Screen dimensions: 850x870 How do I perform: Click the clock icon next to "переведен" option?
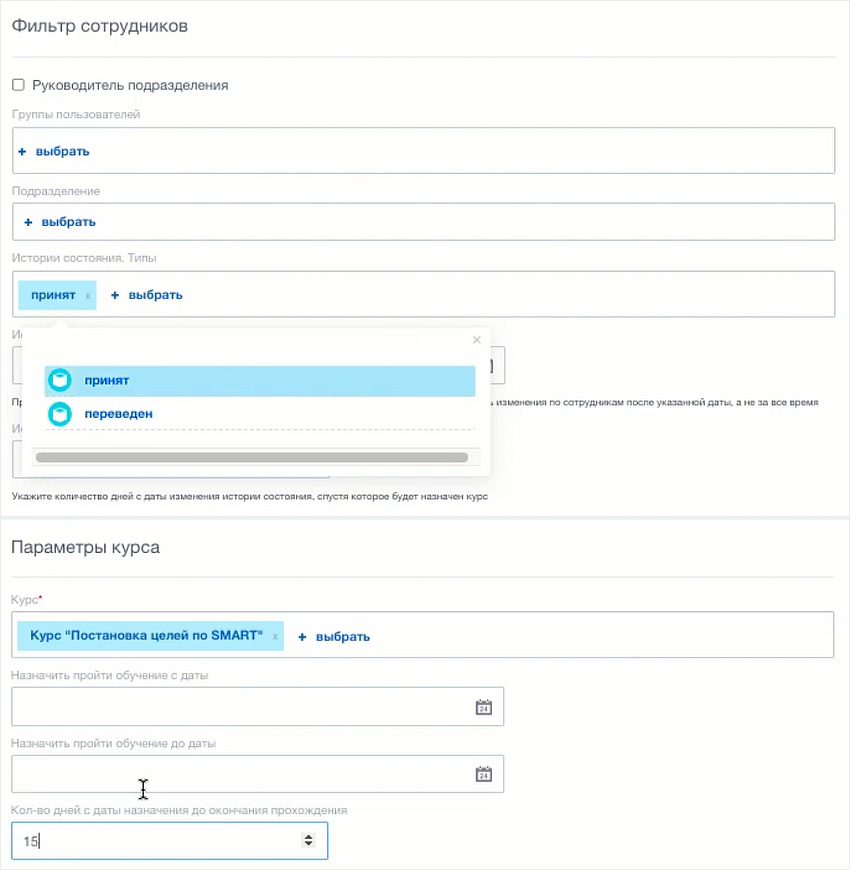[x=60, y=413]
